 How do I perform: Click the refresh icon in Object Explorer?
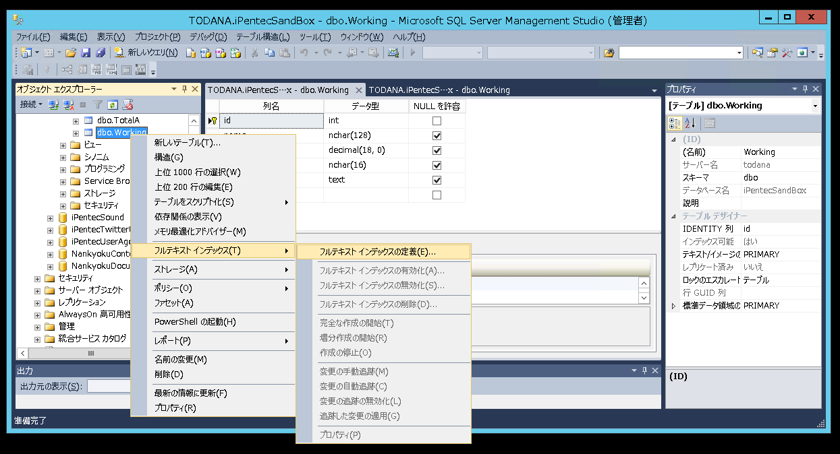112,105
